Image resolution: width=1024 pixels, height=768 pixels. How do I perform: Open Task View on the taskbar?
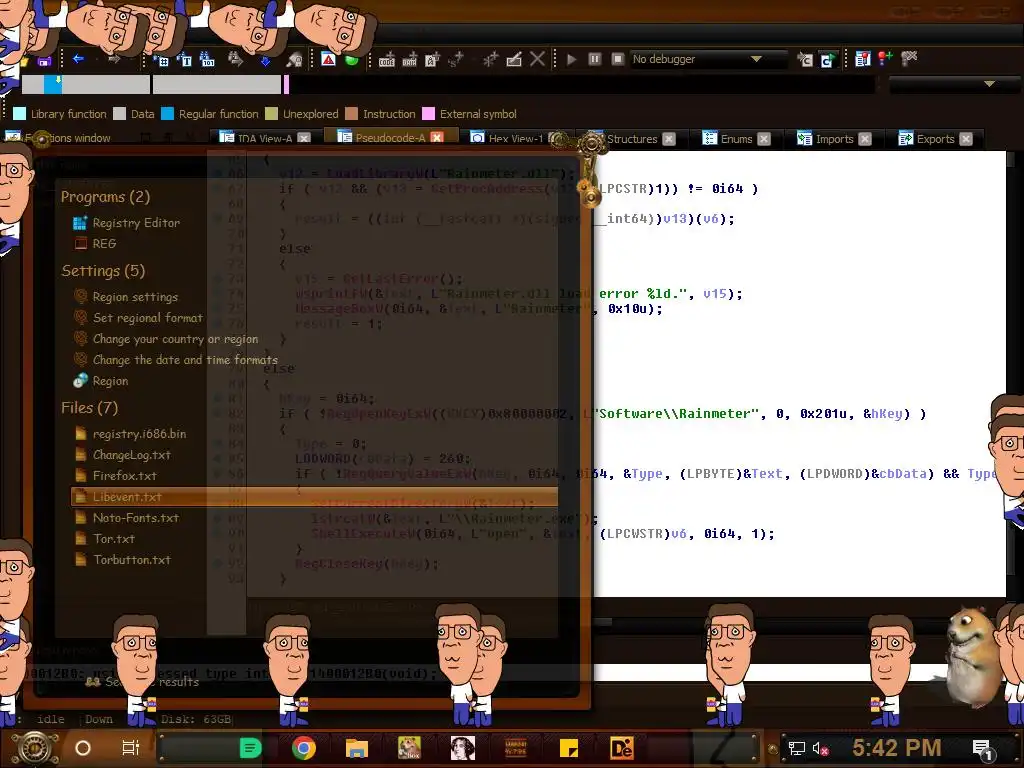pyautogui.click(x=131, y=748)
